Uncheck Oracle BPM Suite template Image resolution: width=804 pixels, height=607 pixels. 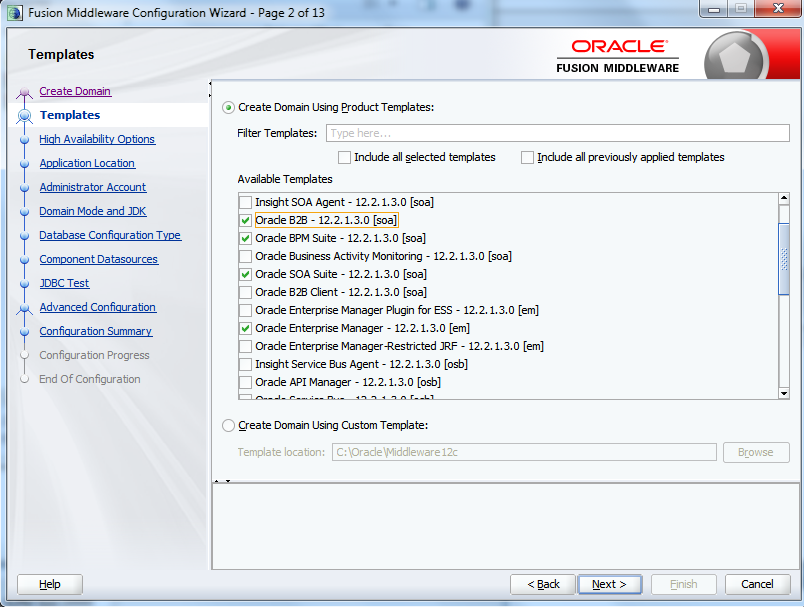click(x=246, y=238)
